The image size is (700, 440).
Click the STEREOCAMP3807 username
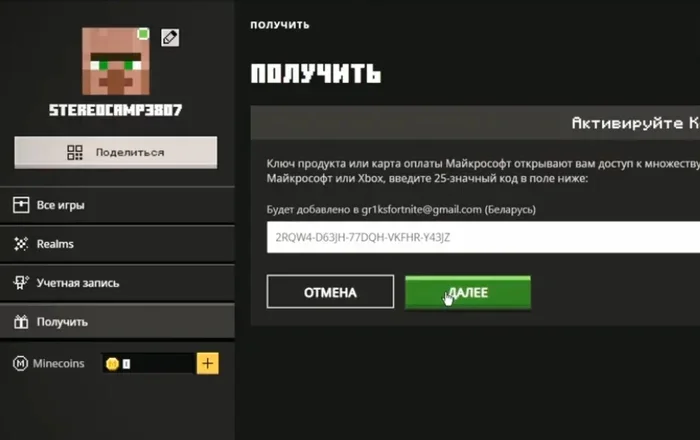[116, 110]
